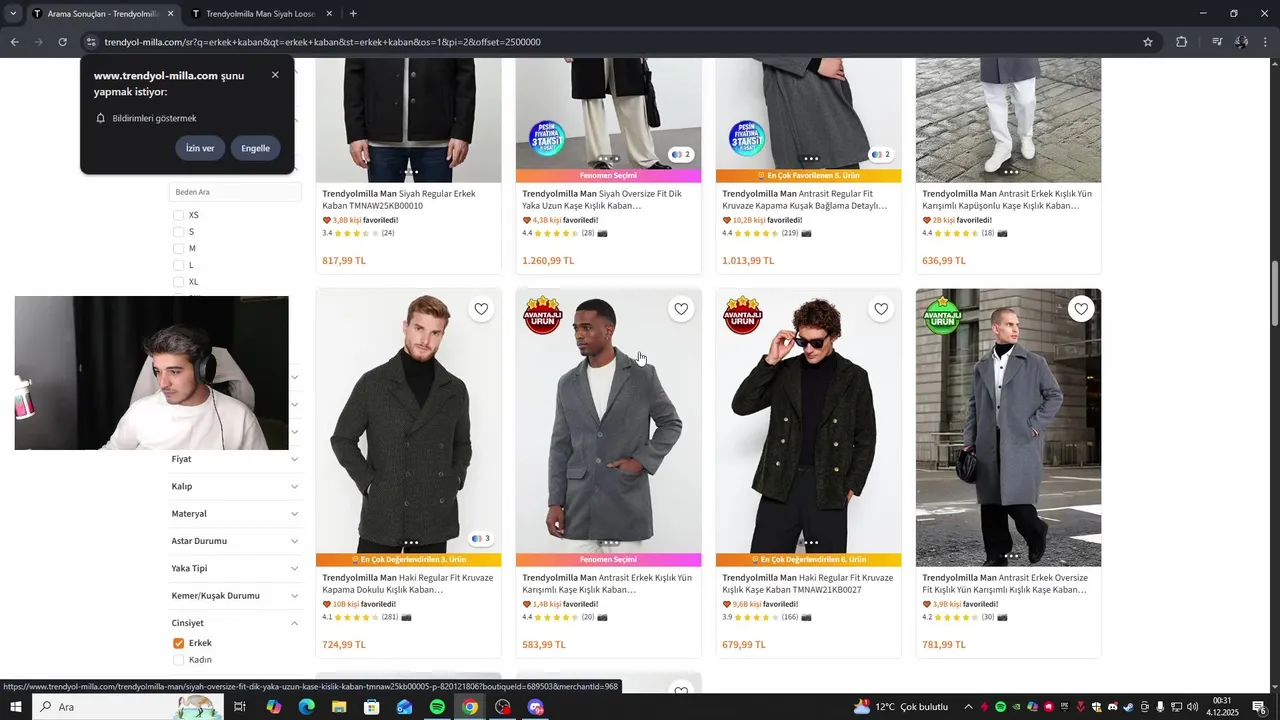This screenshot has width=1280, height=720.
Task: Click heart icon on grey Antrasit Erkek coat
Action: pyautogui.click(x=681, y=309)
